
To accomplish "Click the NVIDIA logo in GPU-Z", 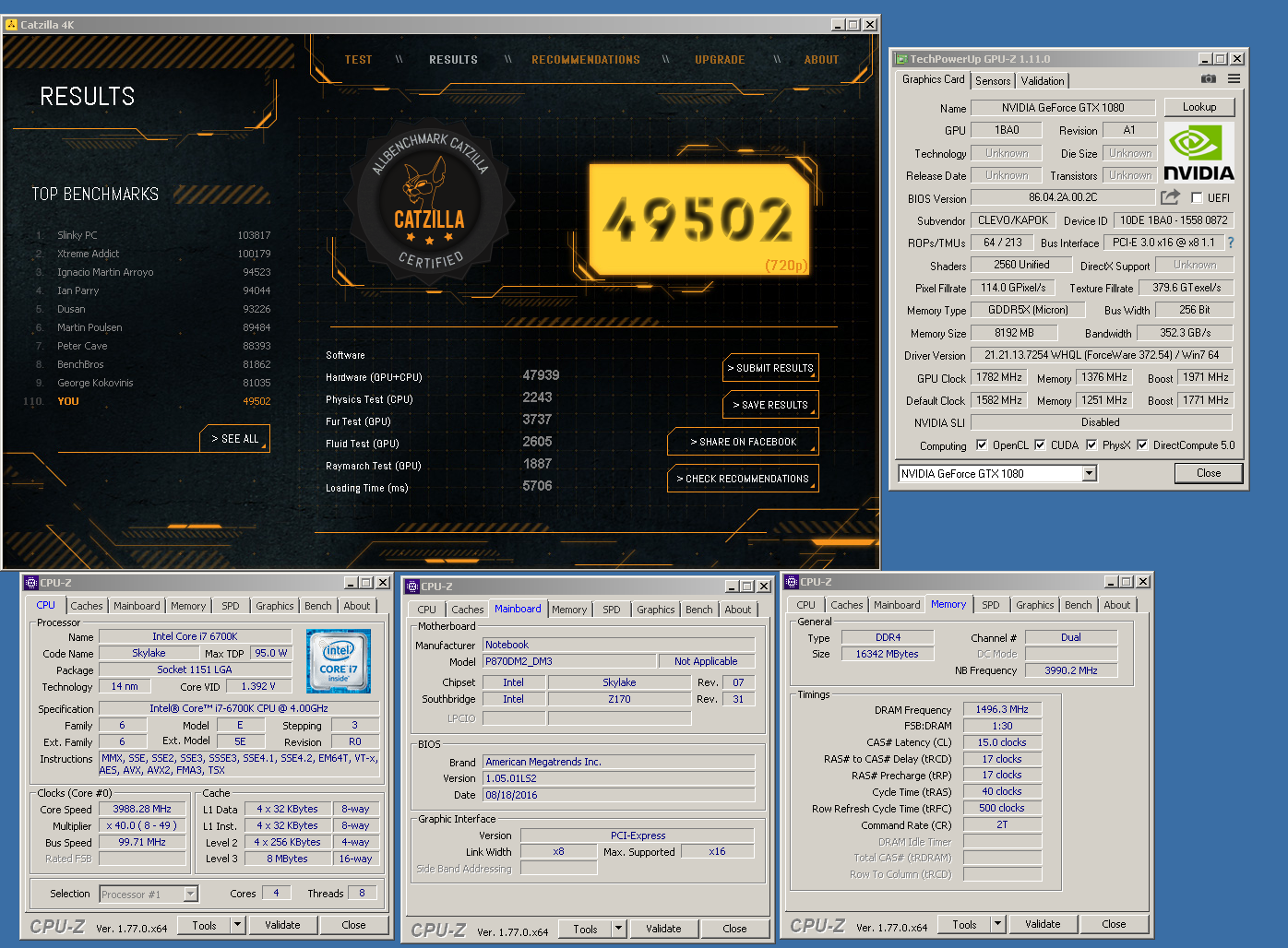I will [x=1199, y=152].
